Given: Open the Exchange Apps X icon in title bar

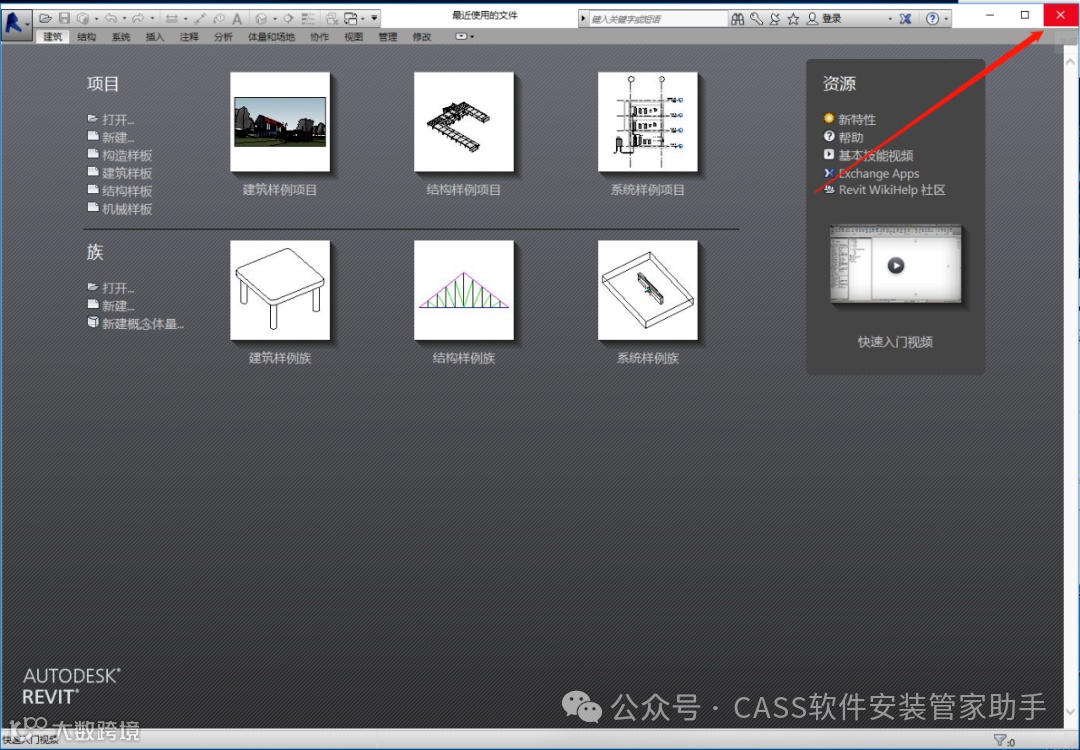Looking at the screenshot, I should [905, 19].
